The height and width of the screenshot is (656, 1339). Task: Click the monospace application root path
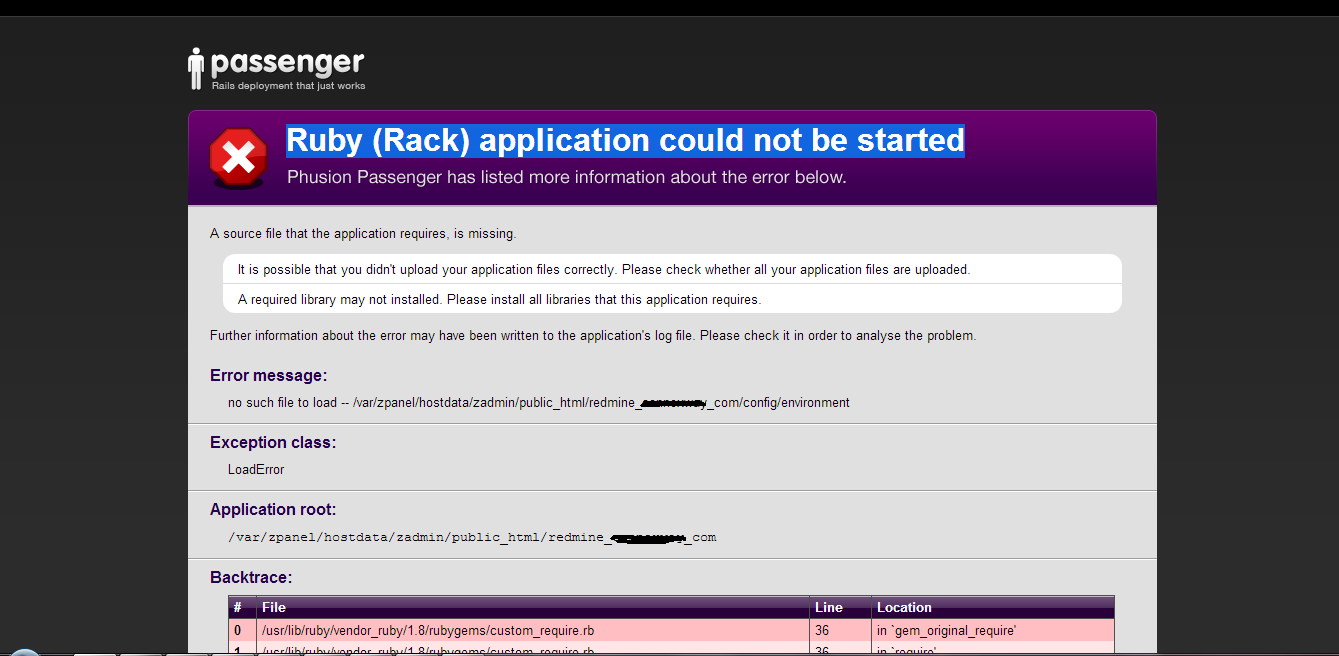[472, 537]
